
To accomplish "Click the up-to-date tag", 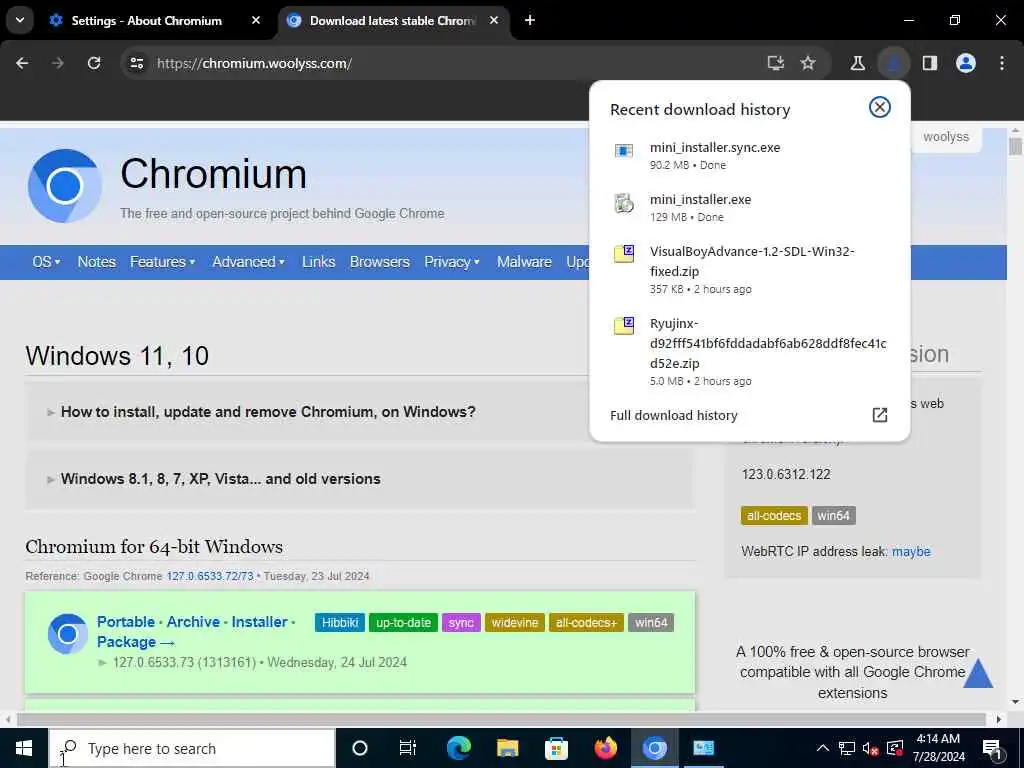I will 403,622.
